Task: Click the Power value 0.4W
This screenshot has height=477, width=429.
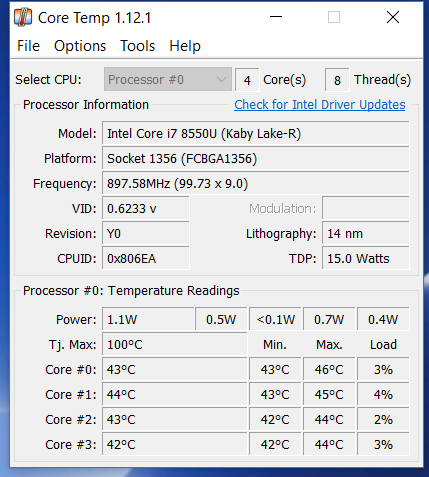Action: tap(383, 319)
